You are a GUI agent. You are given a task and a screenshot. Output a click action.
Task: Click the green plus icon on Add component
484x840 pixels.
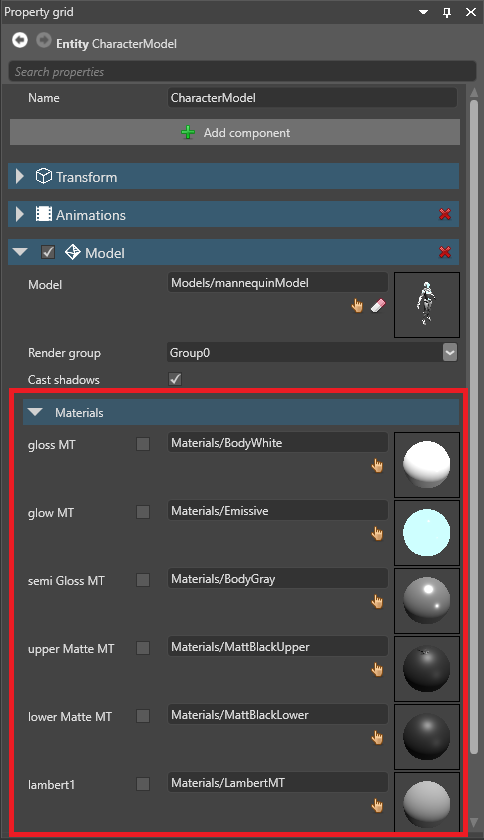pyautogui.click(x=188, y=132)
